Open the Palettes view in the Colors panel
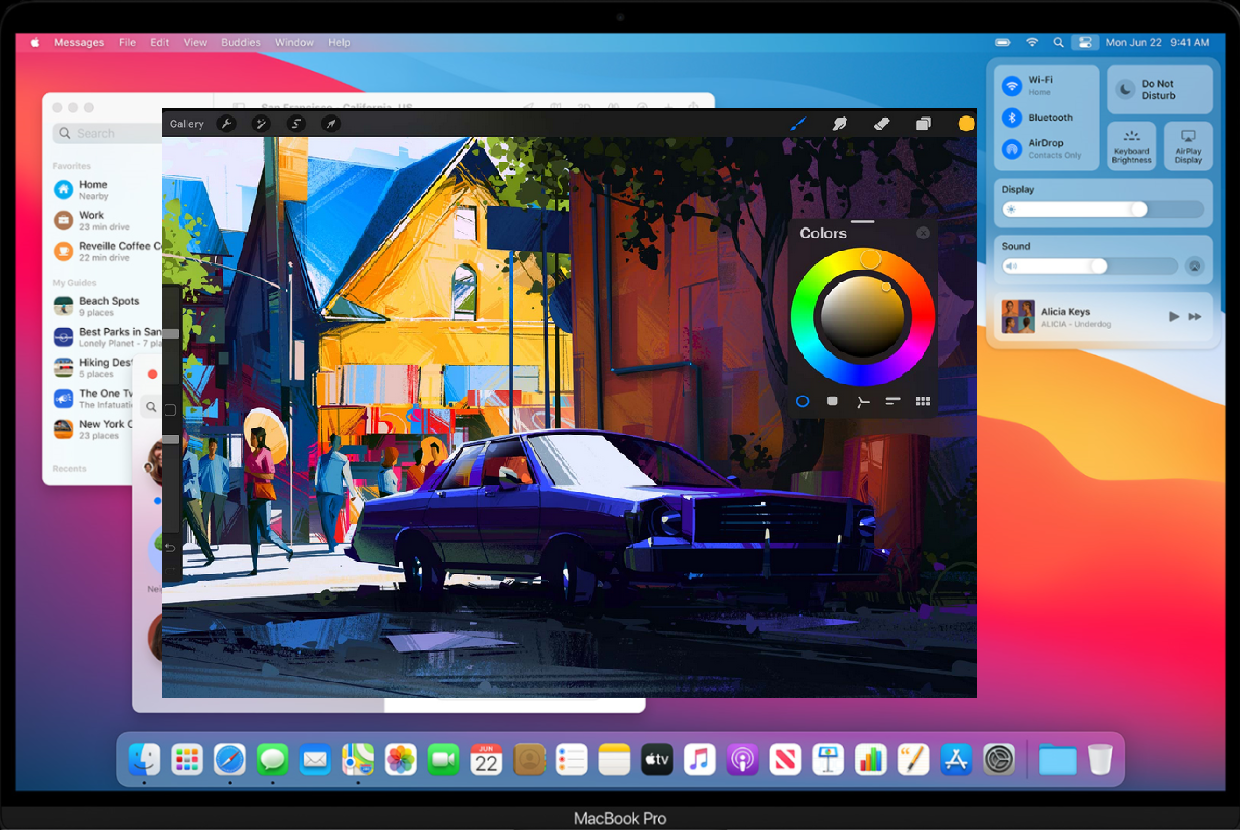 coord(922,401)
